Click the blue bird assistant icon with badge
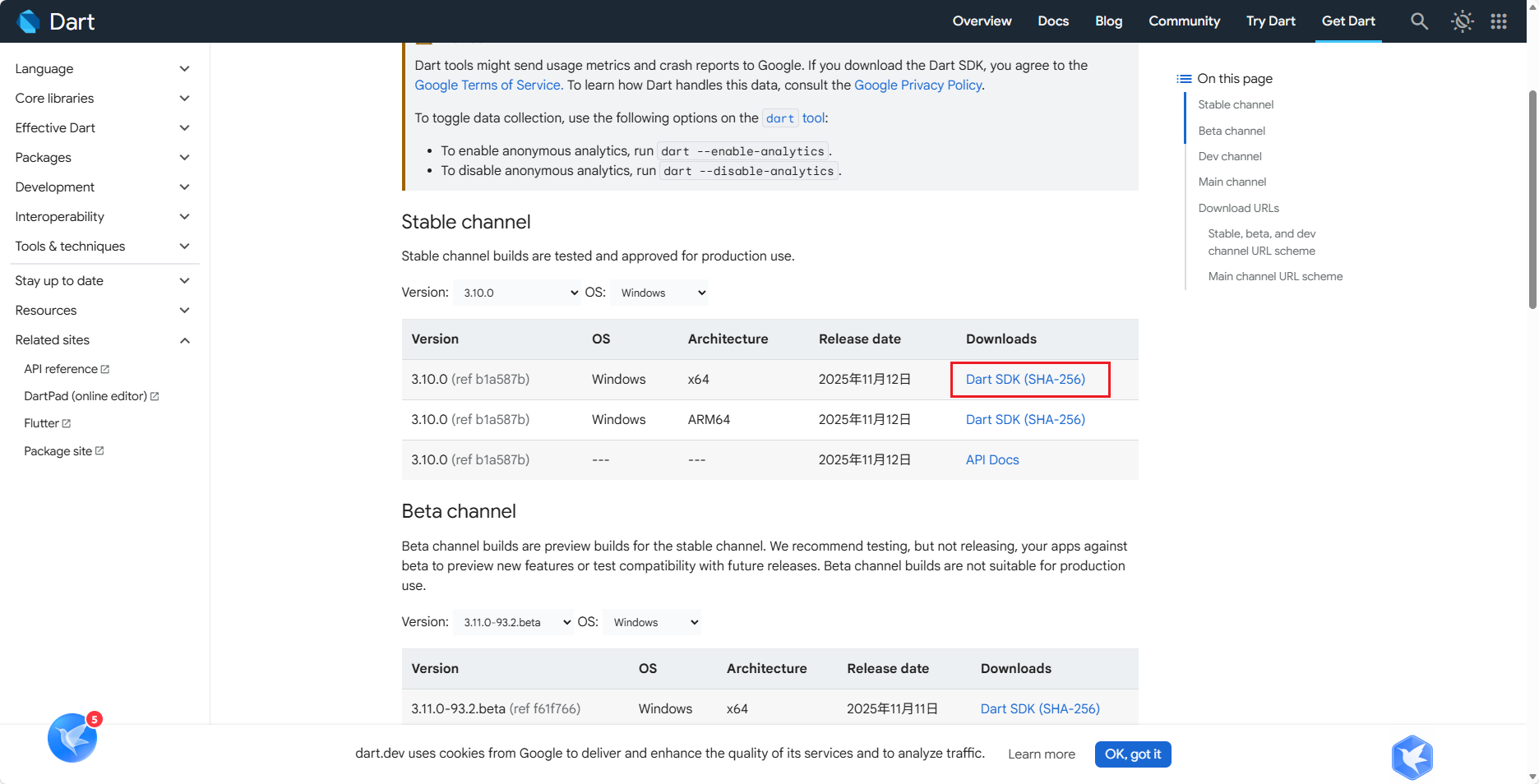 pos(73,737)
